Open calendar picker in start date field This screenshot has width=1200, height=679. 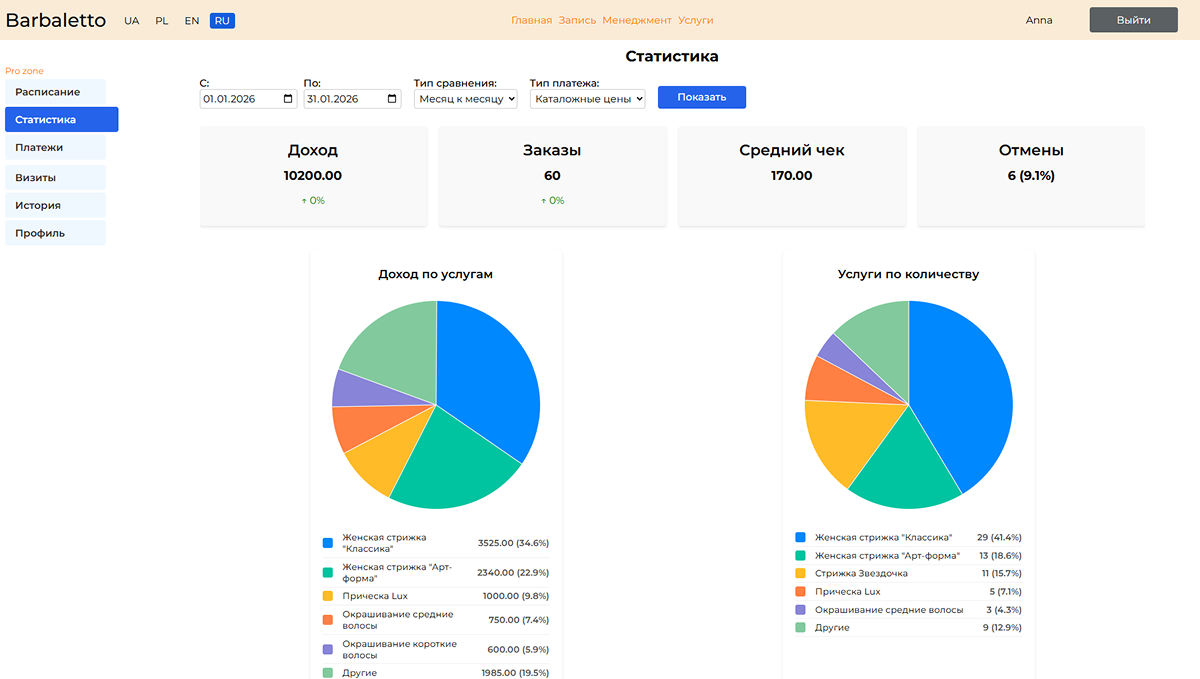click(x=289, y=99)
